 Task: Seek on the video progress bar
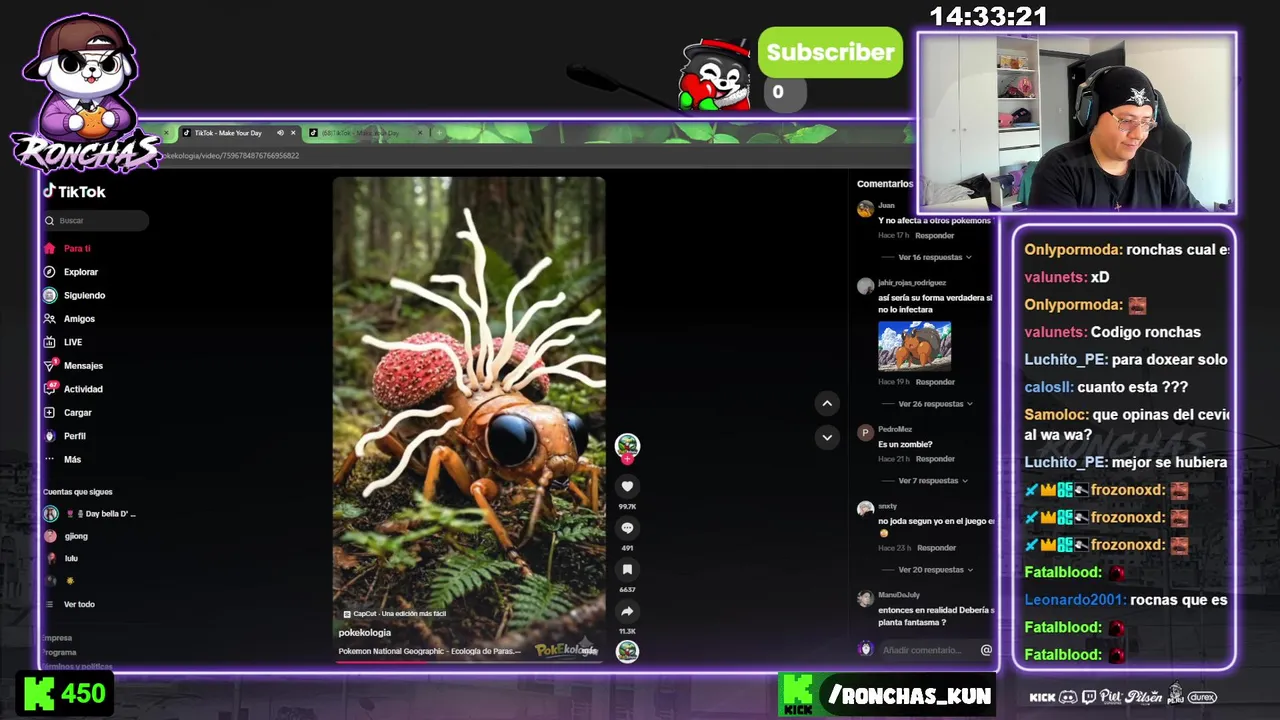click(469, 661)
